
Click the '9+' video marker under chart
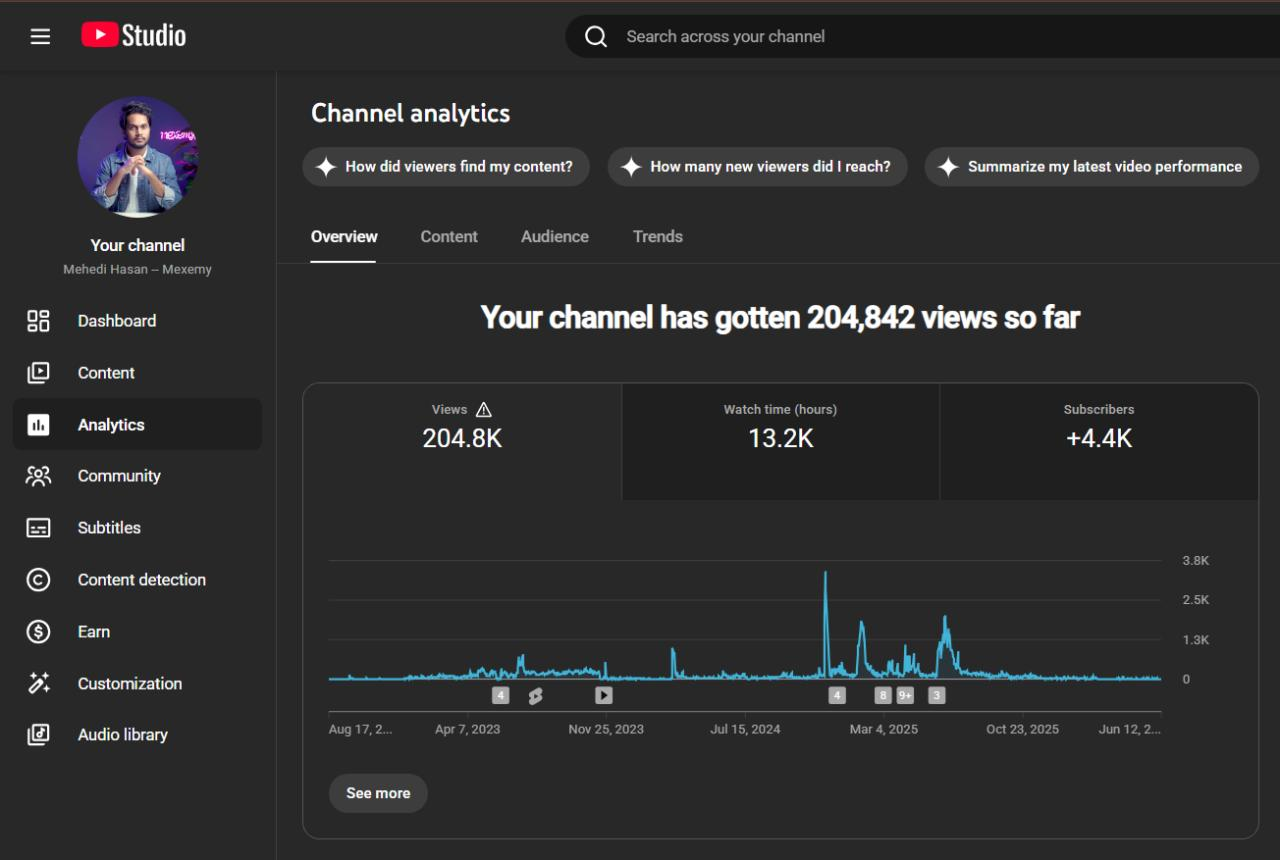(x=905, y=695)
